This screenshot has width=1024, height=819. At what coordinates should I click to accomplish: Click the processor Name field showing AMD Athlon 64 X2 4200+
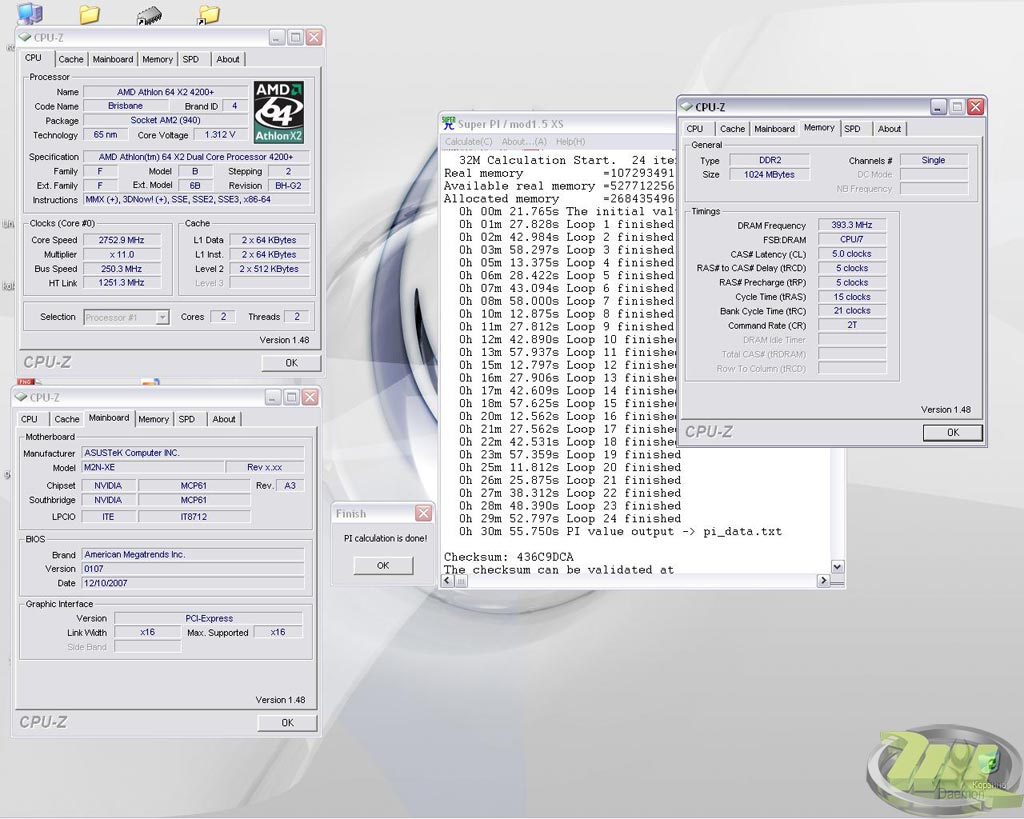click(166, 92)
